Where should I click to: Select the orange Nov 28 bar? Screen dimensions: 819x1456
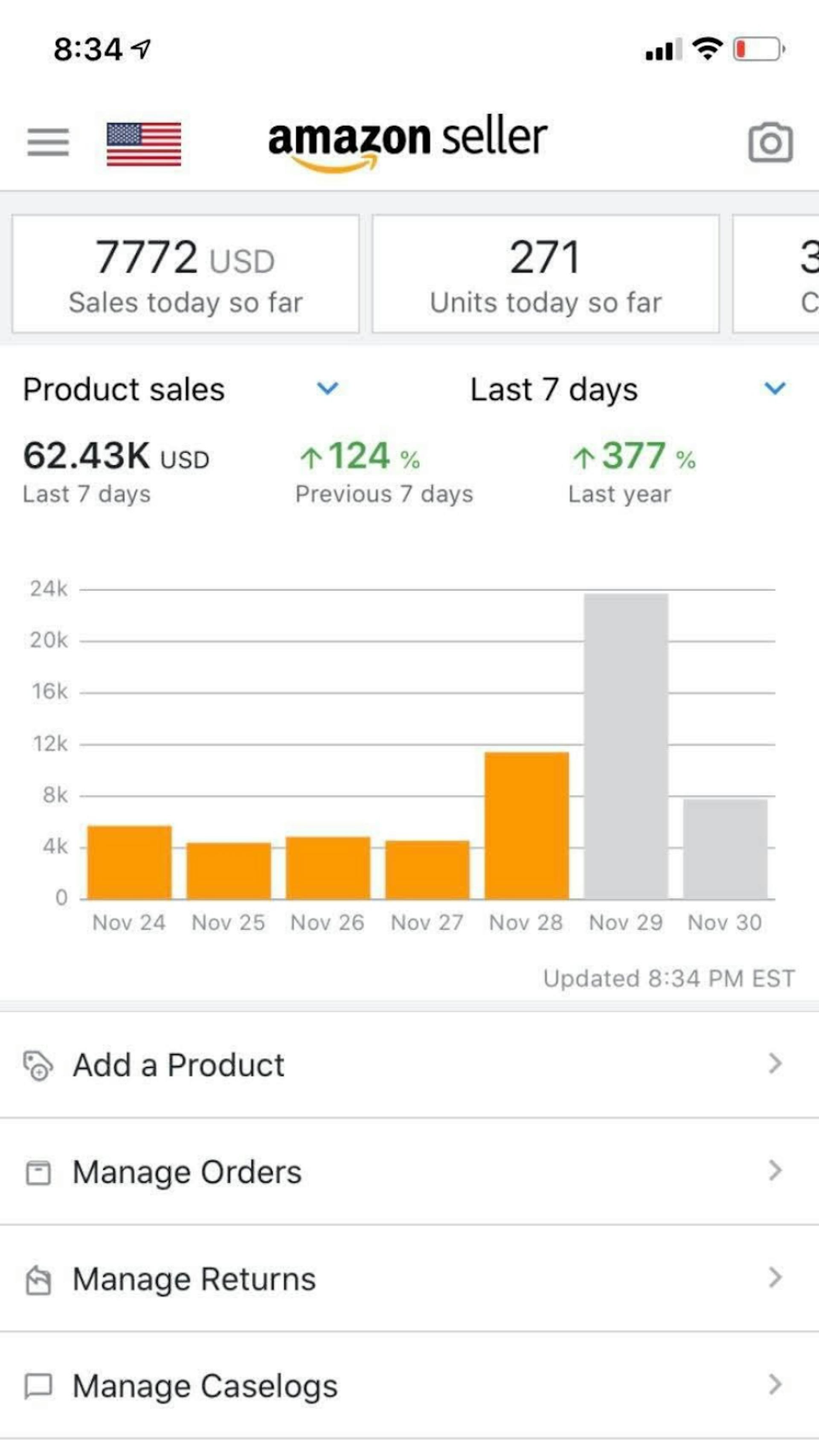(x=526, y=825)
